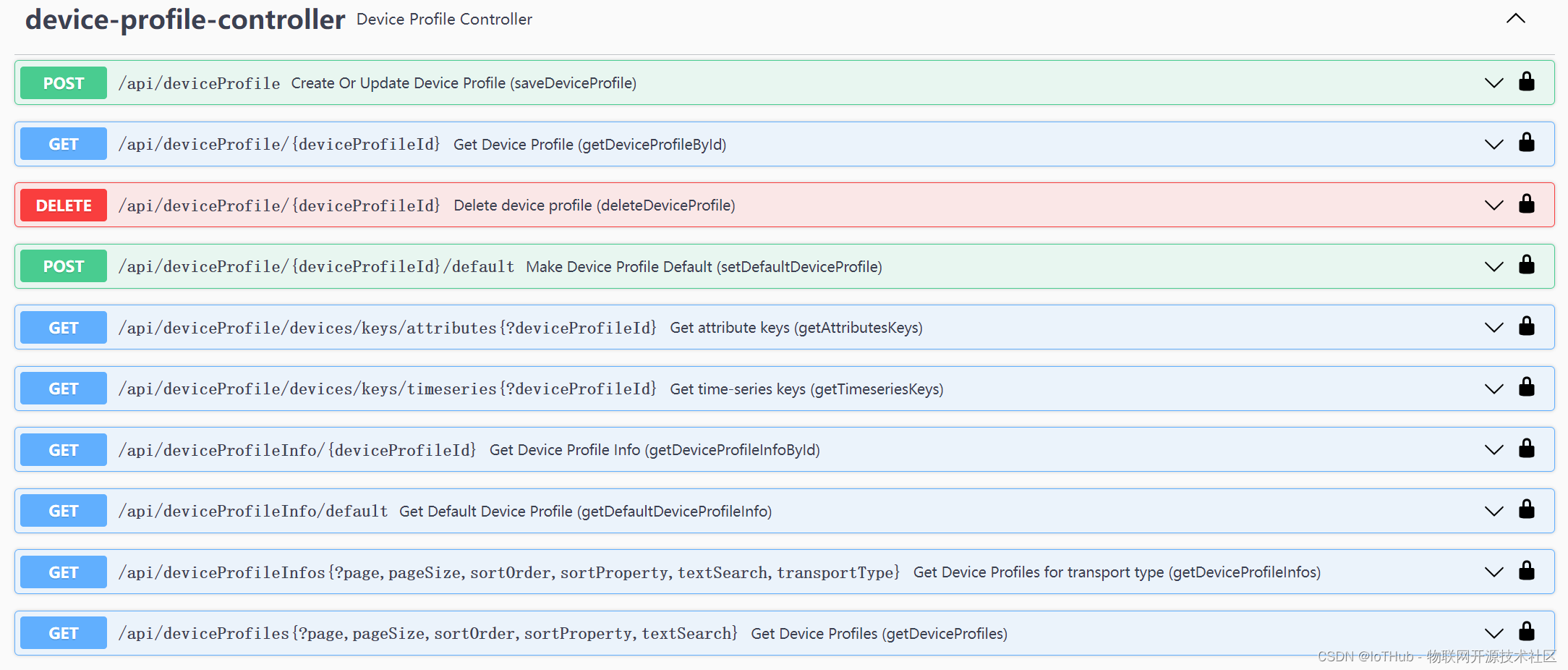The width and height of the screenshot is (1568, 670).
Task: Click GET badge for getDeviceProfileById
Action: coord(64,144)
